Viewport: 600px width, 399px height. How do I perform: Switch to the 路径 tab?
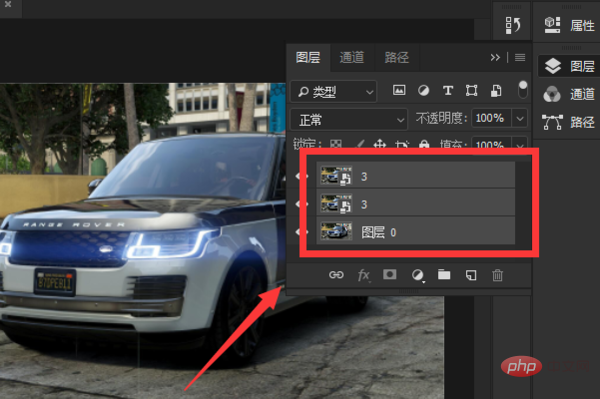click(396, 57)
